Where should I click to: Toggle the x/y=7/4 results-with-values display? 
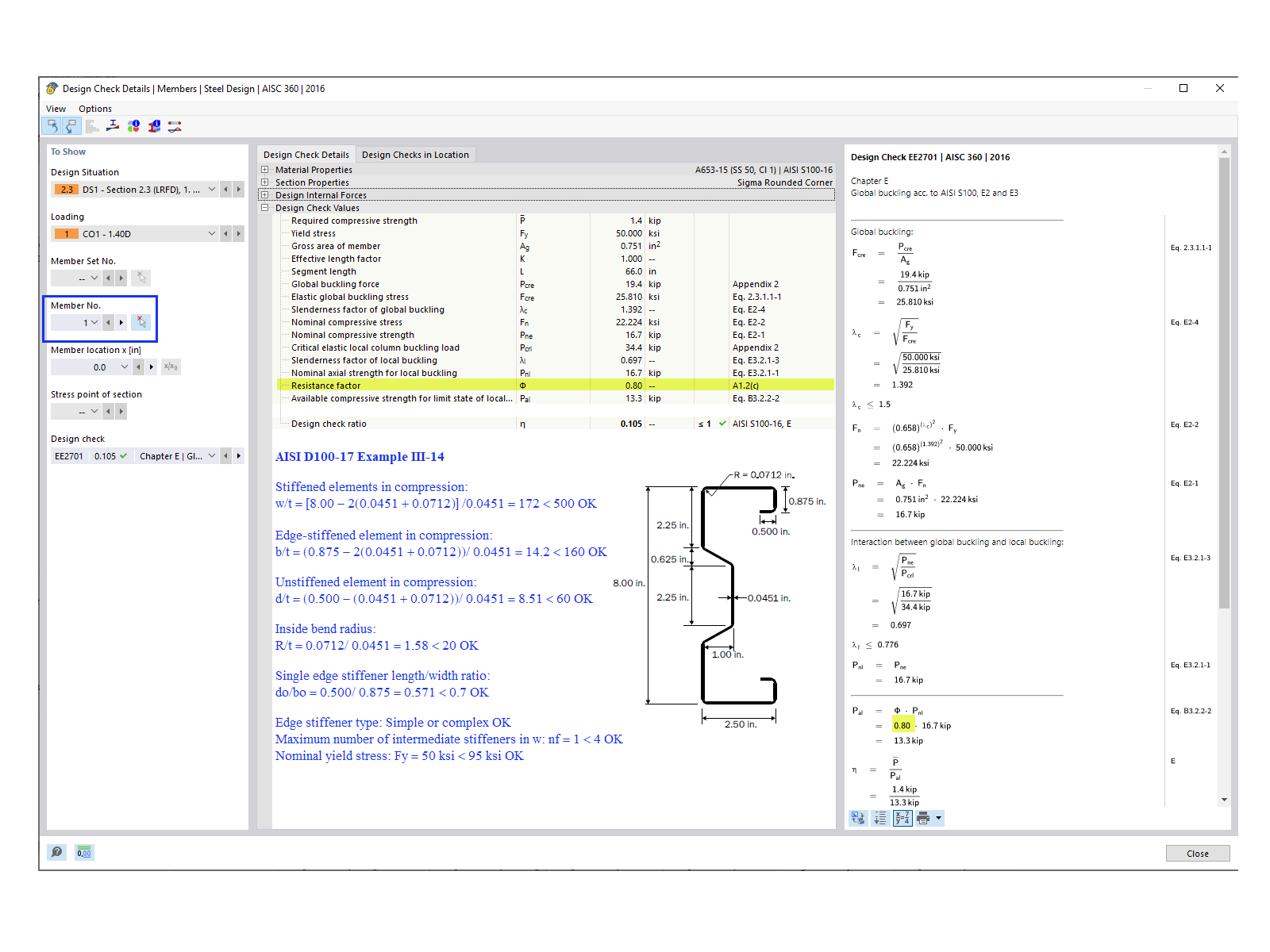[x=902, y=818]
